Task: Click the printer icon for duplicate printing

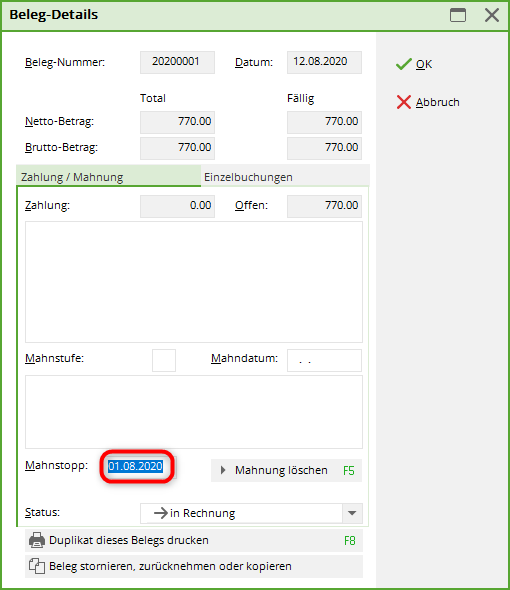Action: (37, 540)
